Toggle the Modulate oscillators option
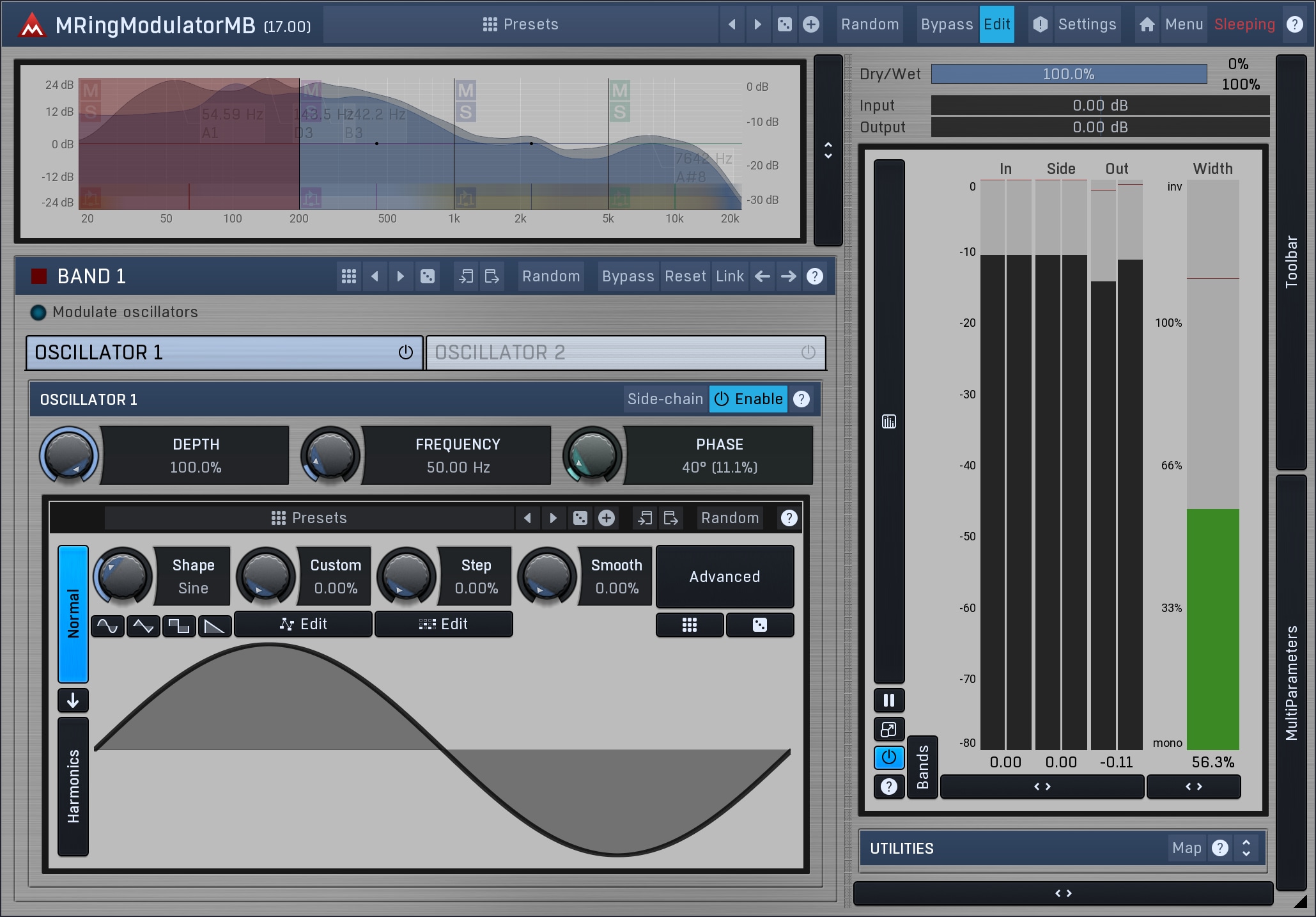 tap(38, 312)
